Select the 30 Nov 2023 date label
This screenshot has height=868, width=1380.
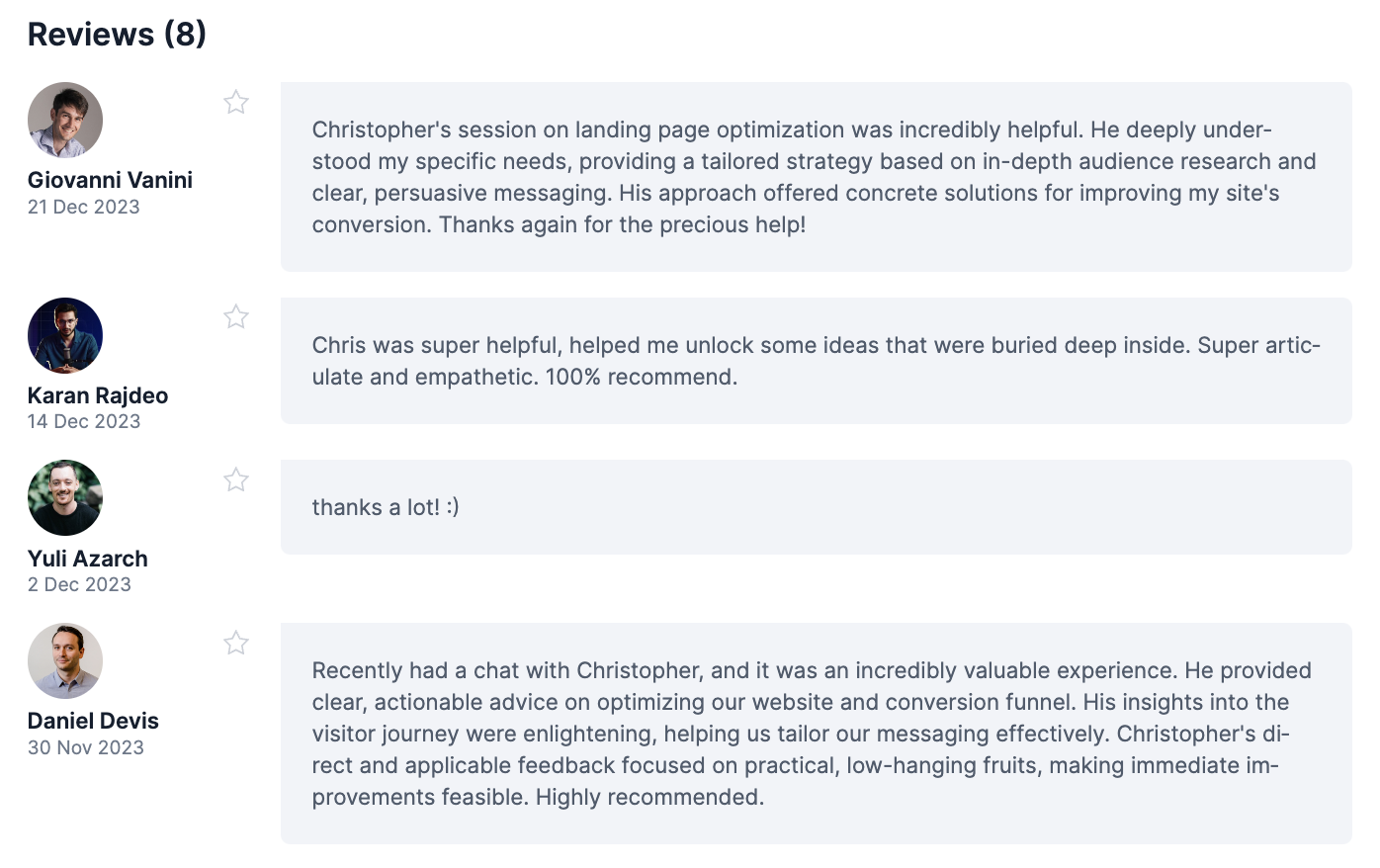pyautogui.click(x=86, y=747)
